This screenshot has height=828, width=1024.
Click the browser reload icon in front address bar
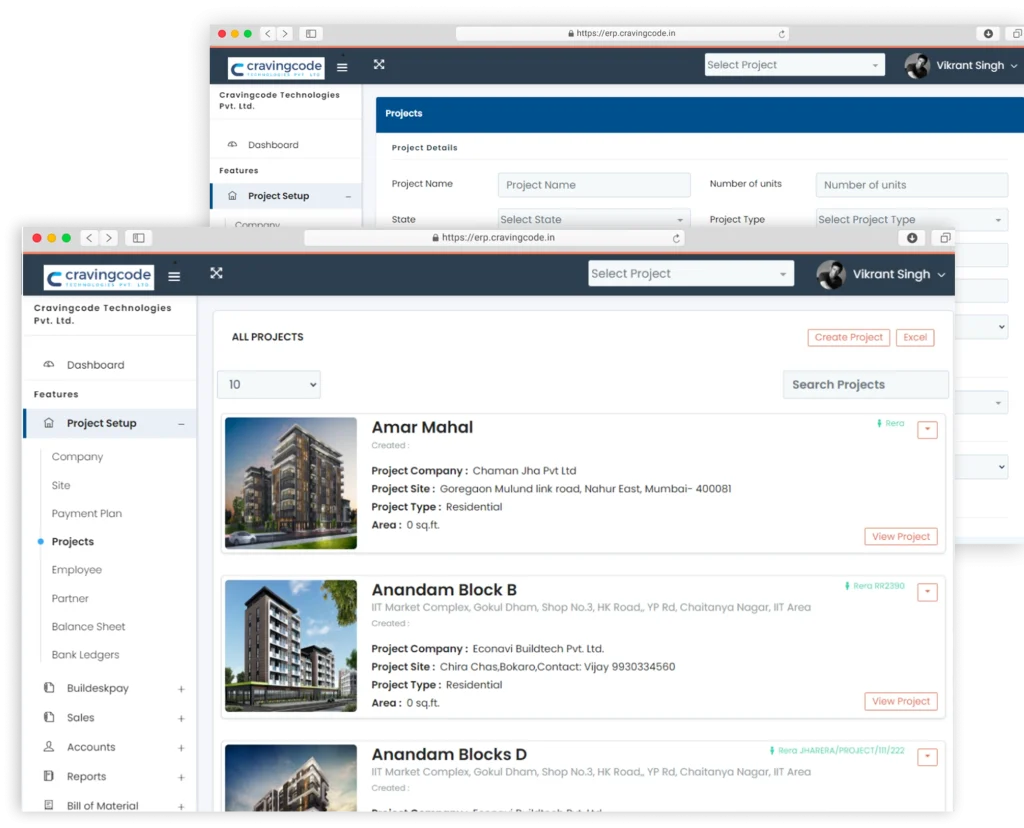(676, 238)
